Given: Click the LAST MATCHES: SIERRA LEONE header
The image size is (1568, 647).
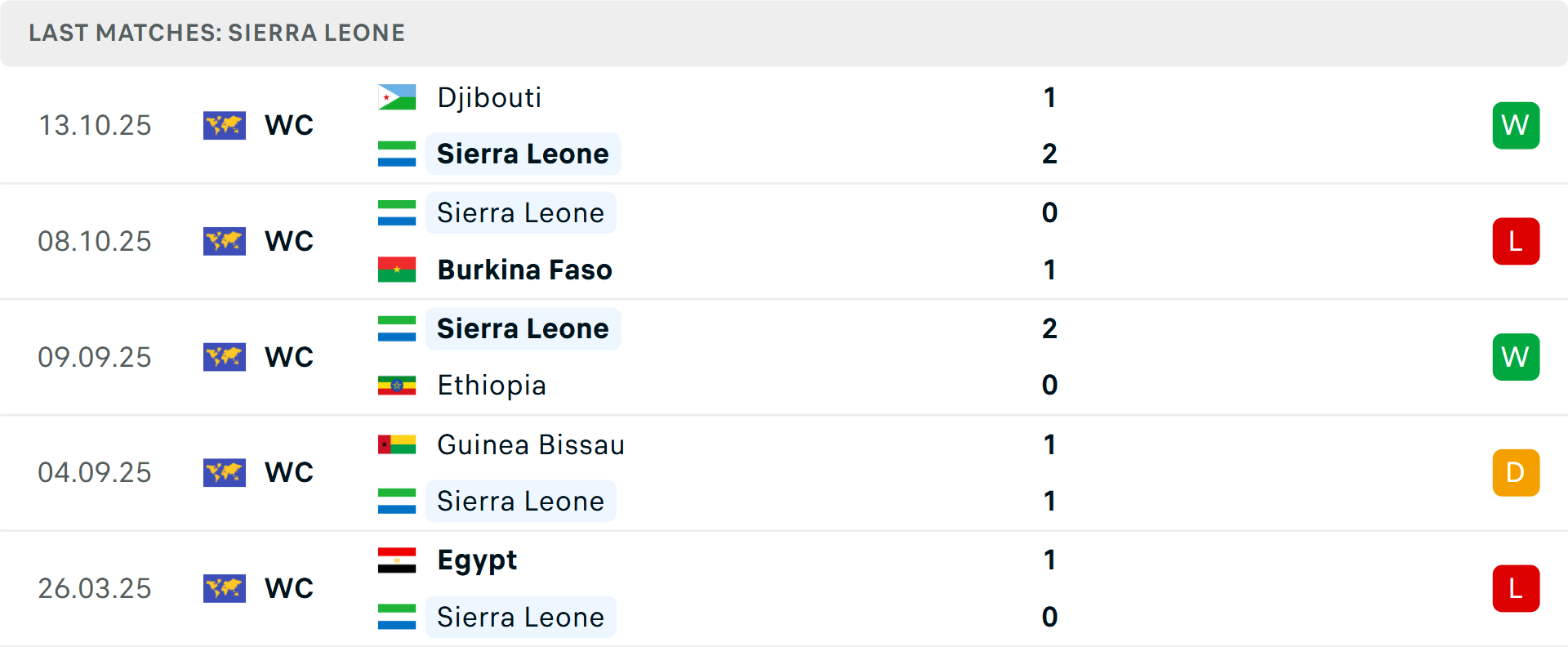Looking at the screenshot, I should point(216,33).
